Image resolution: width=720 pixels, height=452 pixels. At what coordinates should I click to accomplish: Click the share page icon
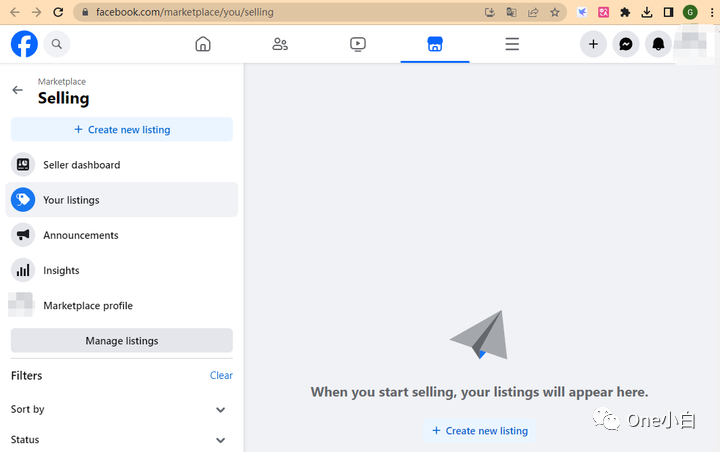coord(533,12)
